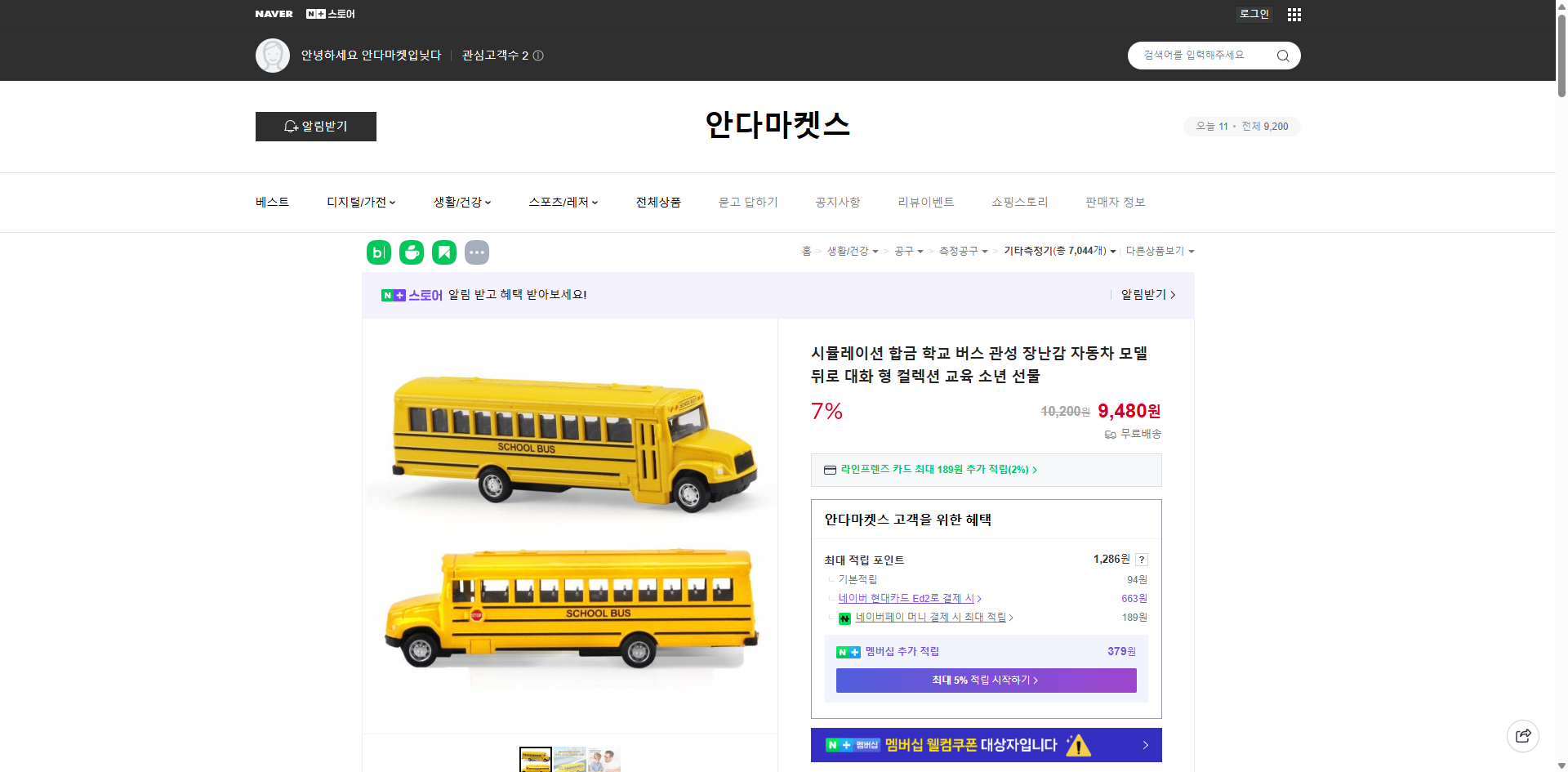Viewport: 1568px width, 772px height.
Task: Select the cafe share icon
Action: coord(411,252)
